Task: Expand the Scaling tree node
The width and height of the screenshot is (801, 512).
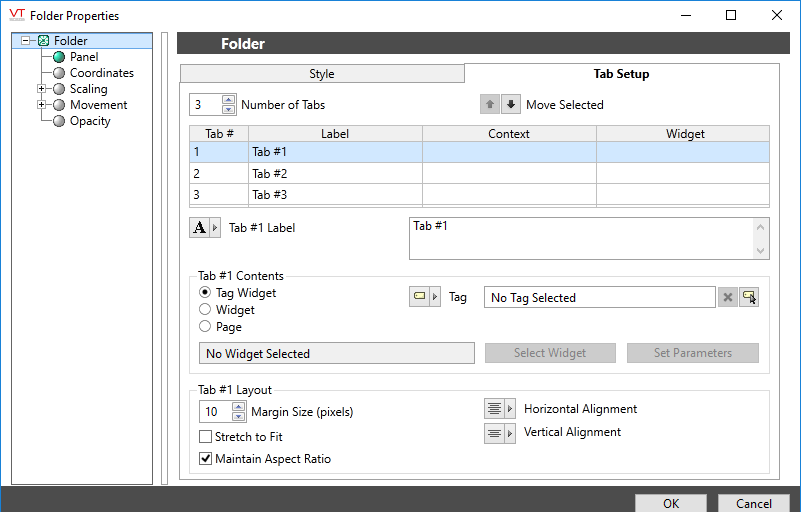Action: pos(42,89)
